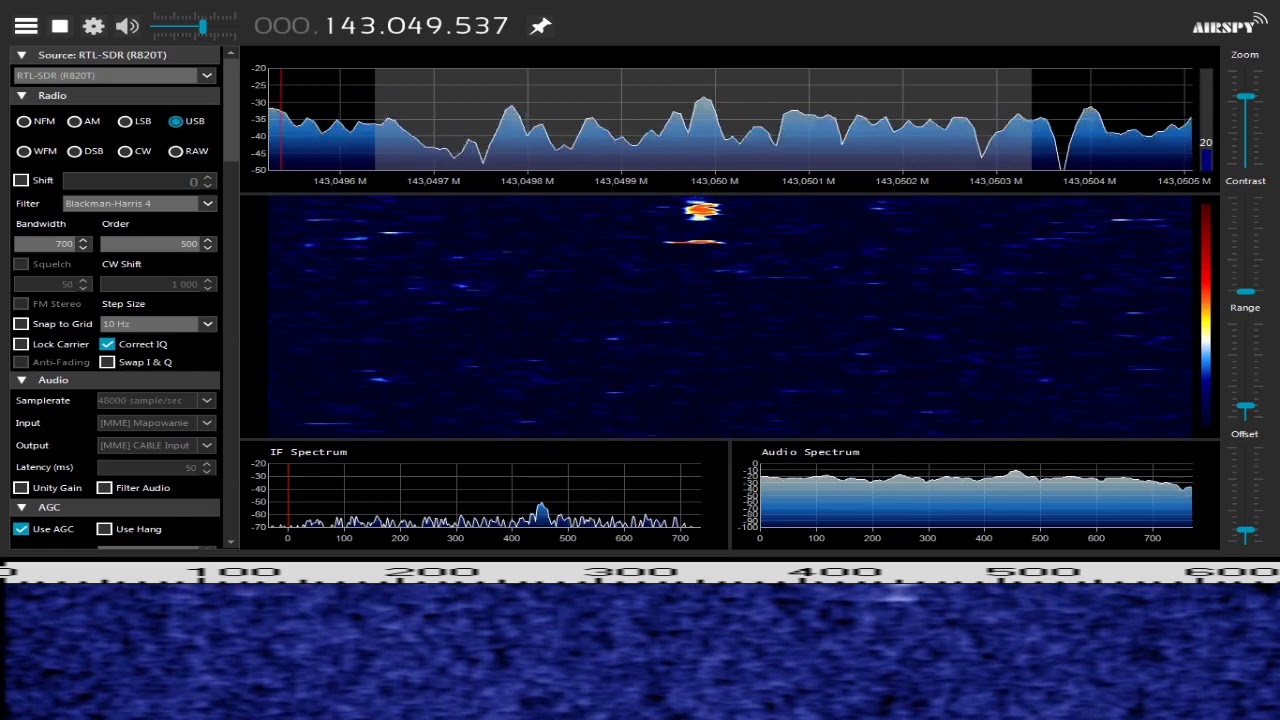Enable the Shift checkbox
This screenshot has height=720, width=1280.
(21, 180)
